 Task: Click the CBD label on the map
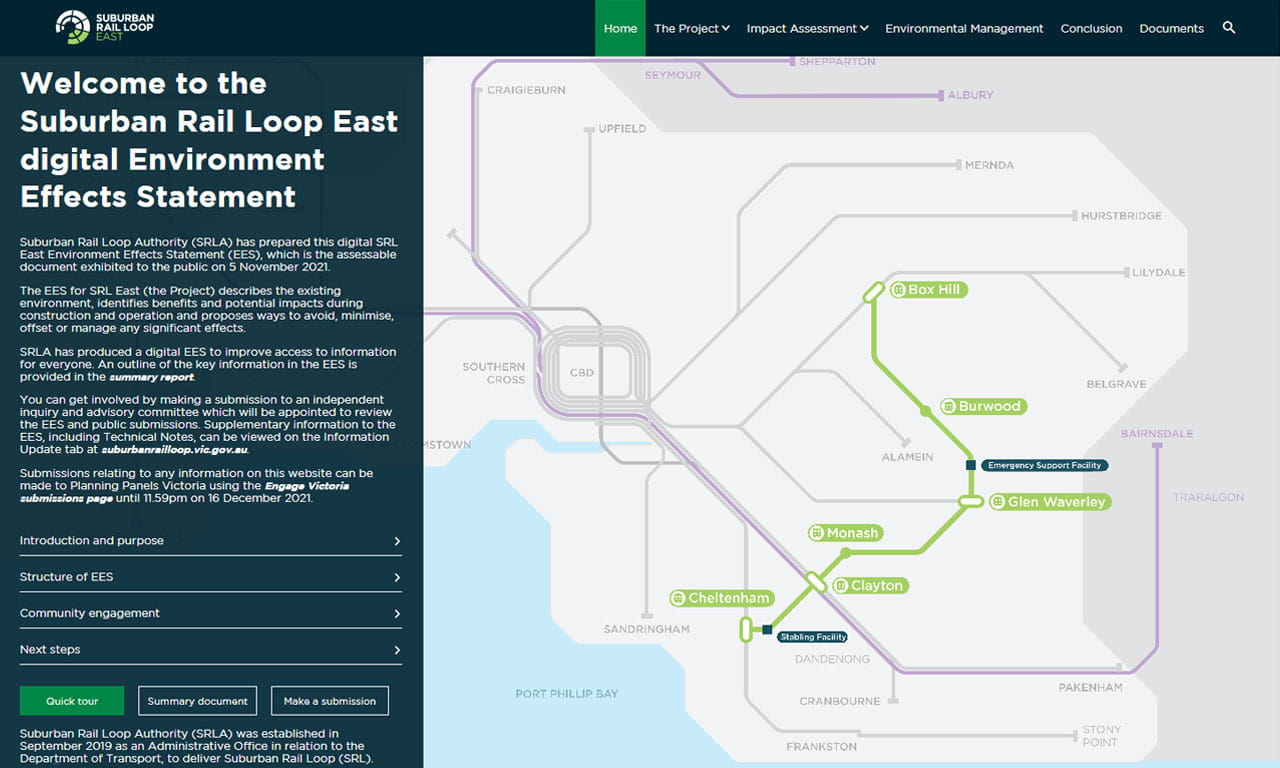pos(581,373)
